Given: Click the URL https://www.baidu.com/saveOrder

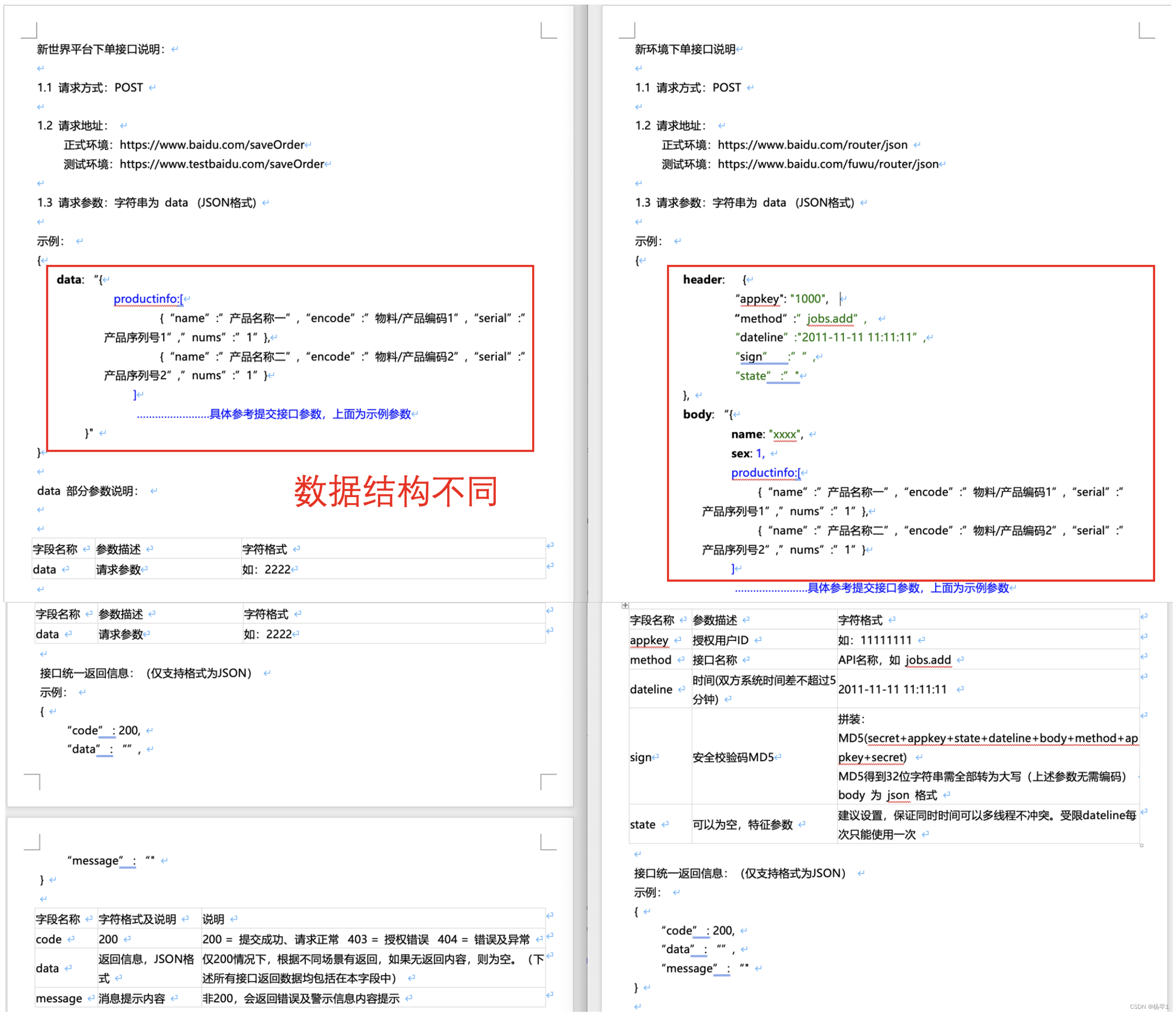Looking at the screenshot, I should (x=212, y=145).
